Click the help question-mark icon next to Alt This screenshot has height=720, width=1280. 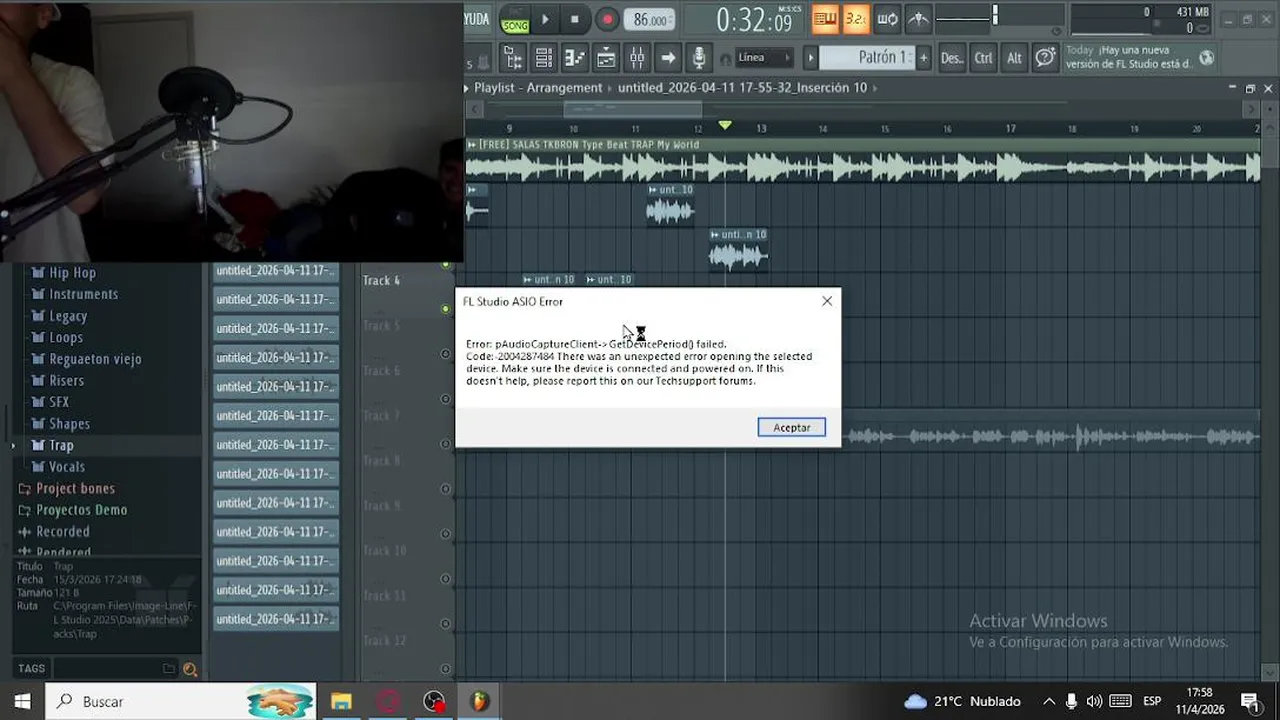point(1045,57)
